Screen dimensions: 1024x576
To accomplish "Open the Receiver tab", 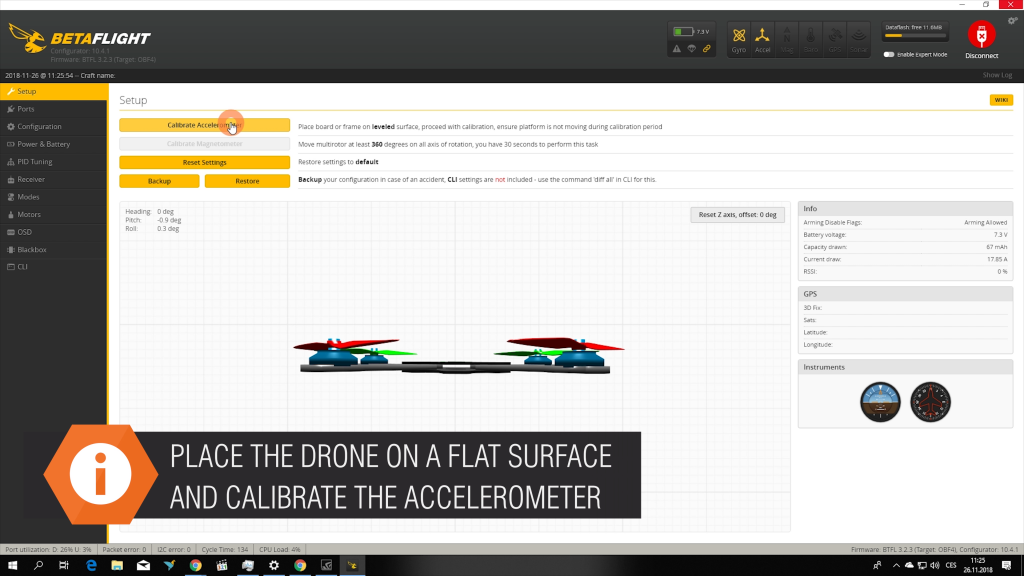I will (54, 180).
